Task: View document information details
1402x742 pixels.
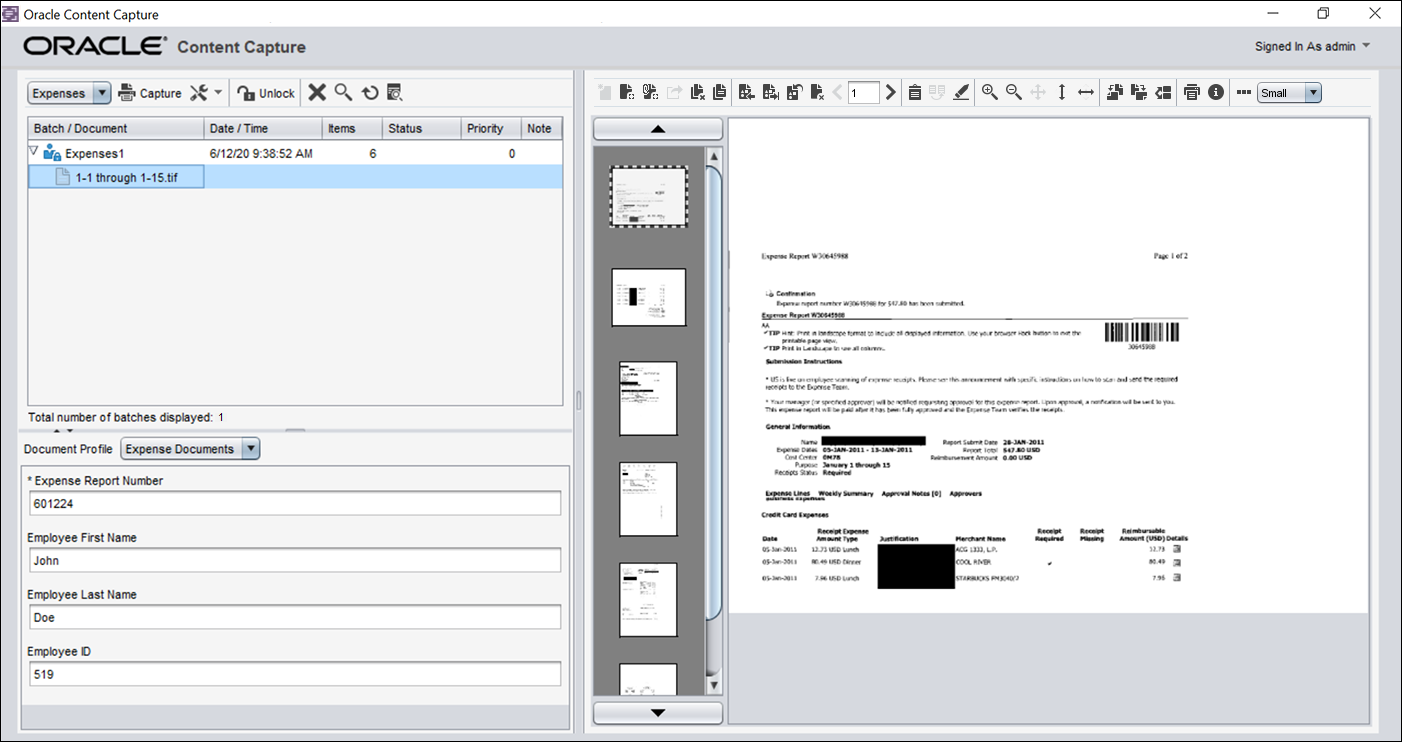Action: [x=1216, y=92]
